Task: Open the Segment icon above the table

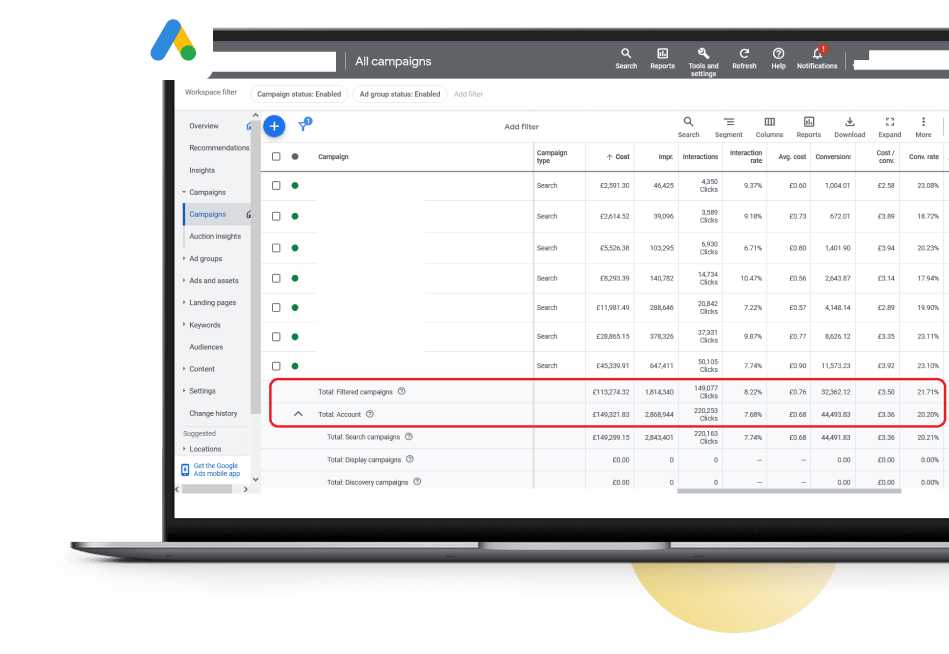Action: [728, 124]
